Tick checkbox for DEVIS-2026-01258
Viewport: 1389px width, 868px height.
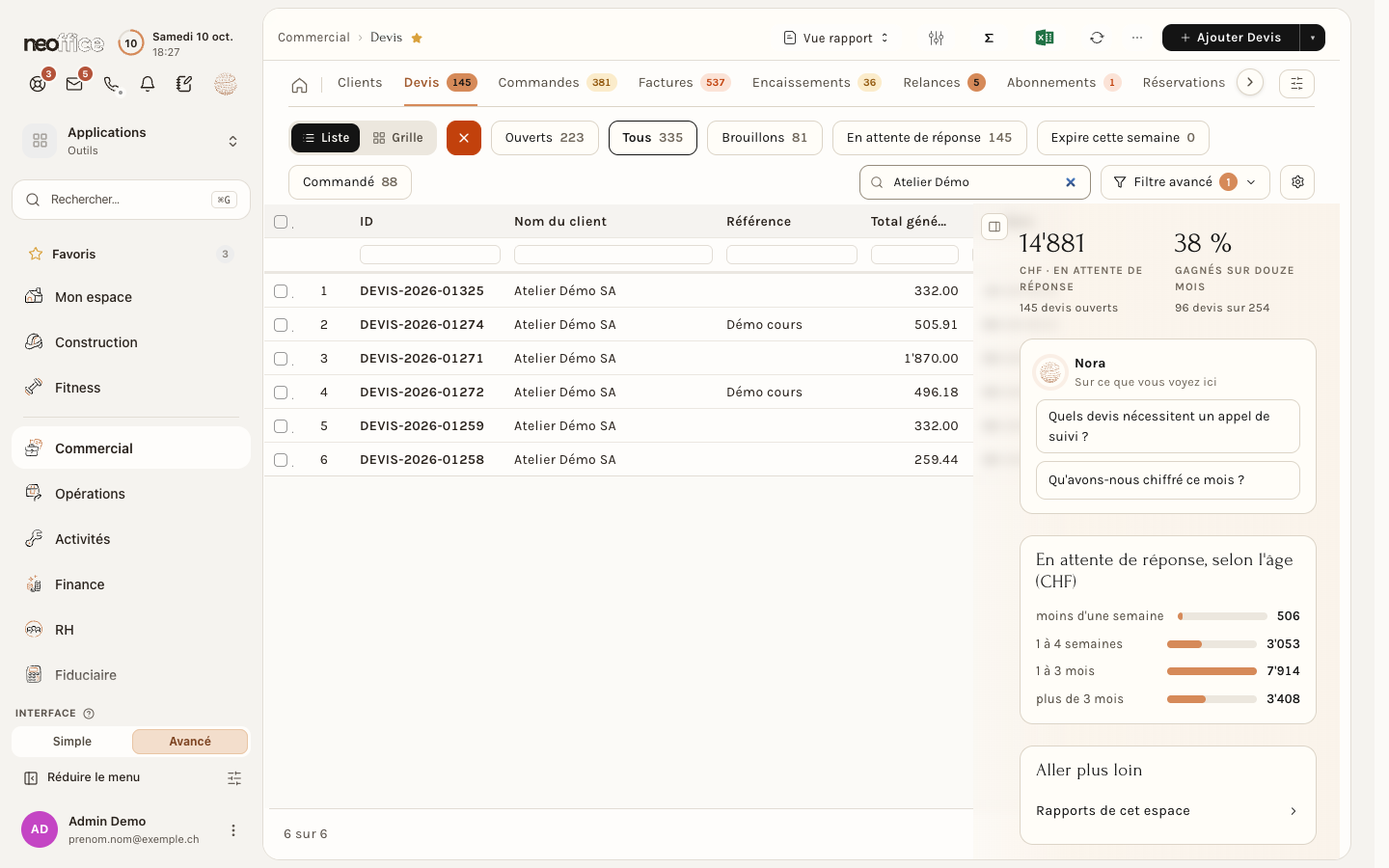(281, 460)
